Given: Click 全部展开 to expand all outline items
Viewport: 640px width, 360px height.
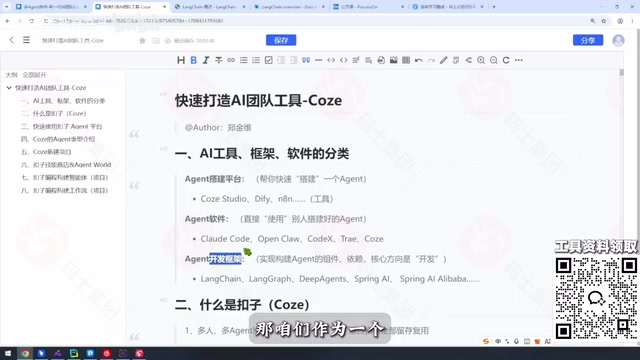Looking at the screenshot, I should (x=34, y=75).
